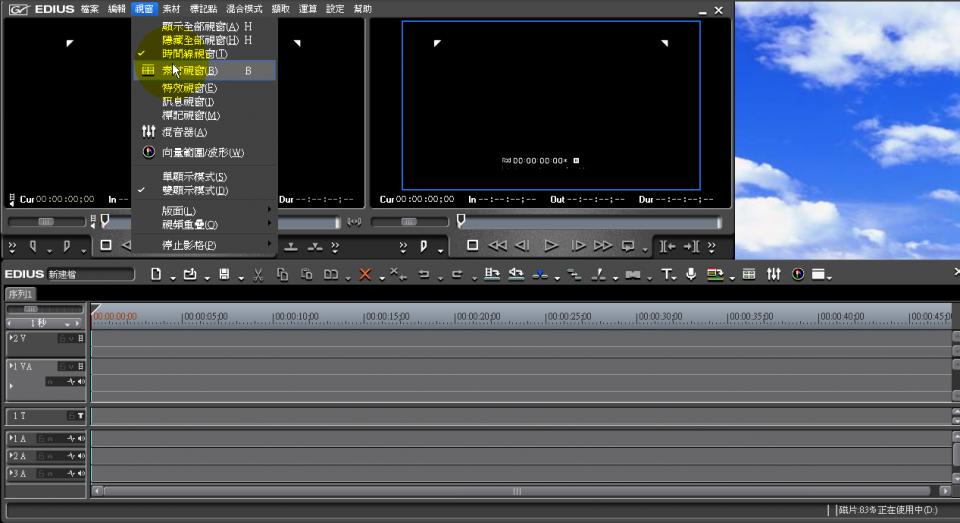960x523 pixels.
Task: Click the 混音器 menu entry
Action: (184, 132)
